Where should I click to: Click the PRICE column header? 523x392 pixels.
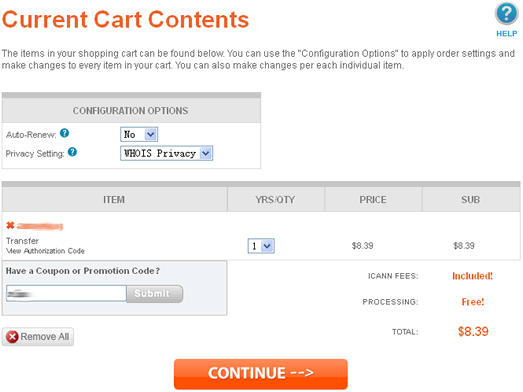tap(373, 200)
